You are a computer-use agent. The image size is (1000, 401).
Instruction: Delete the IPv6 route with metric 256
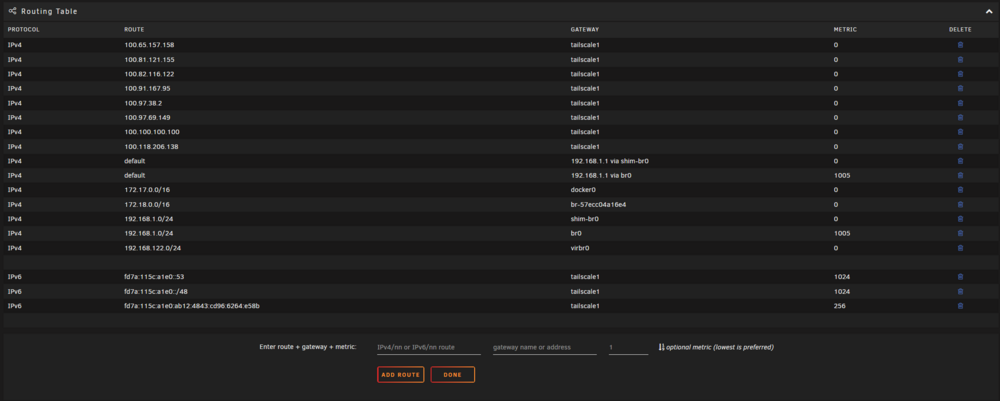click(x=960, y=306)
